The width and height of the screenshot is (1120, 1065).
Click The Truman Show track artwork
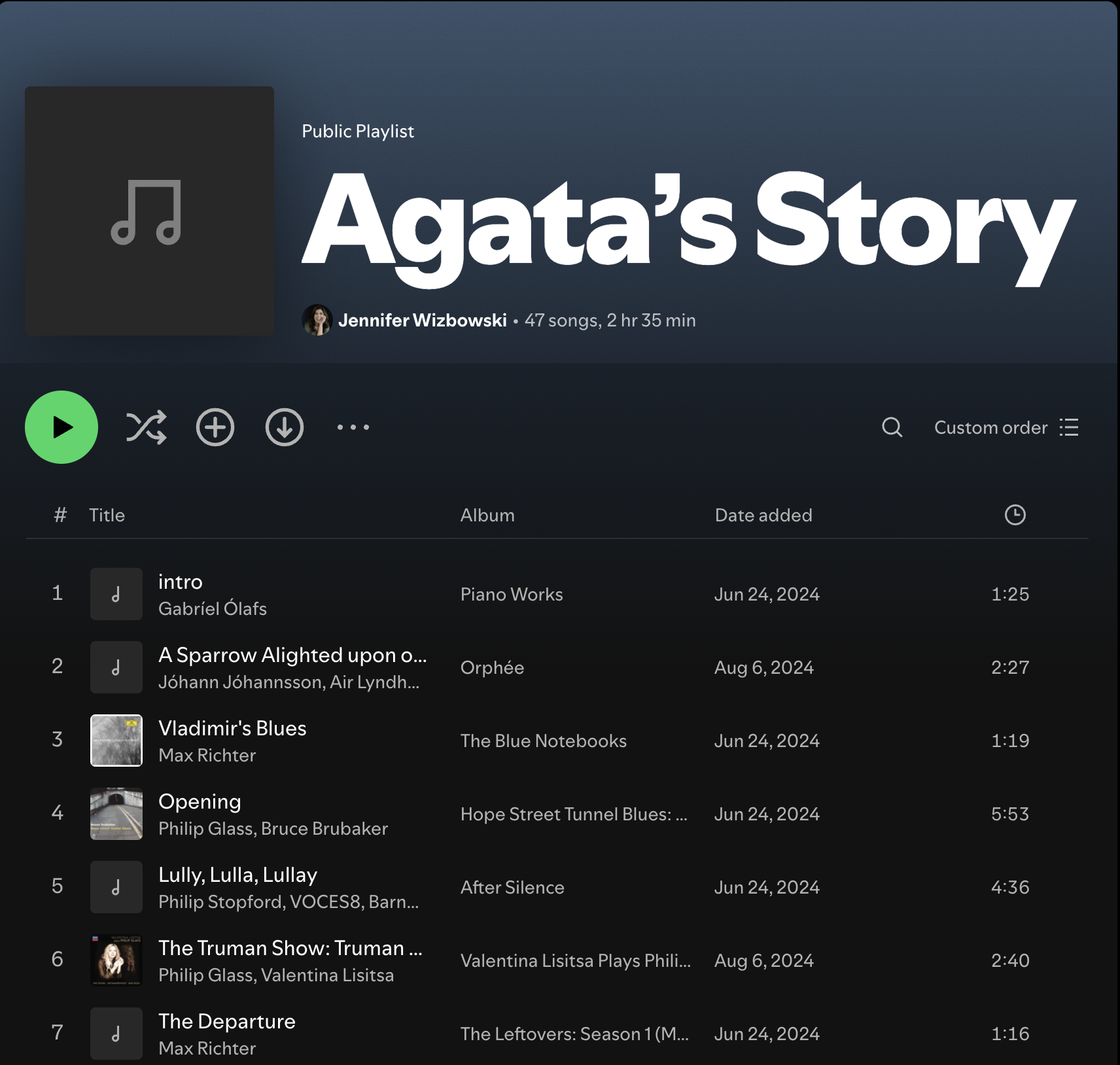116,960
